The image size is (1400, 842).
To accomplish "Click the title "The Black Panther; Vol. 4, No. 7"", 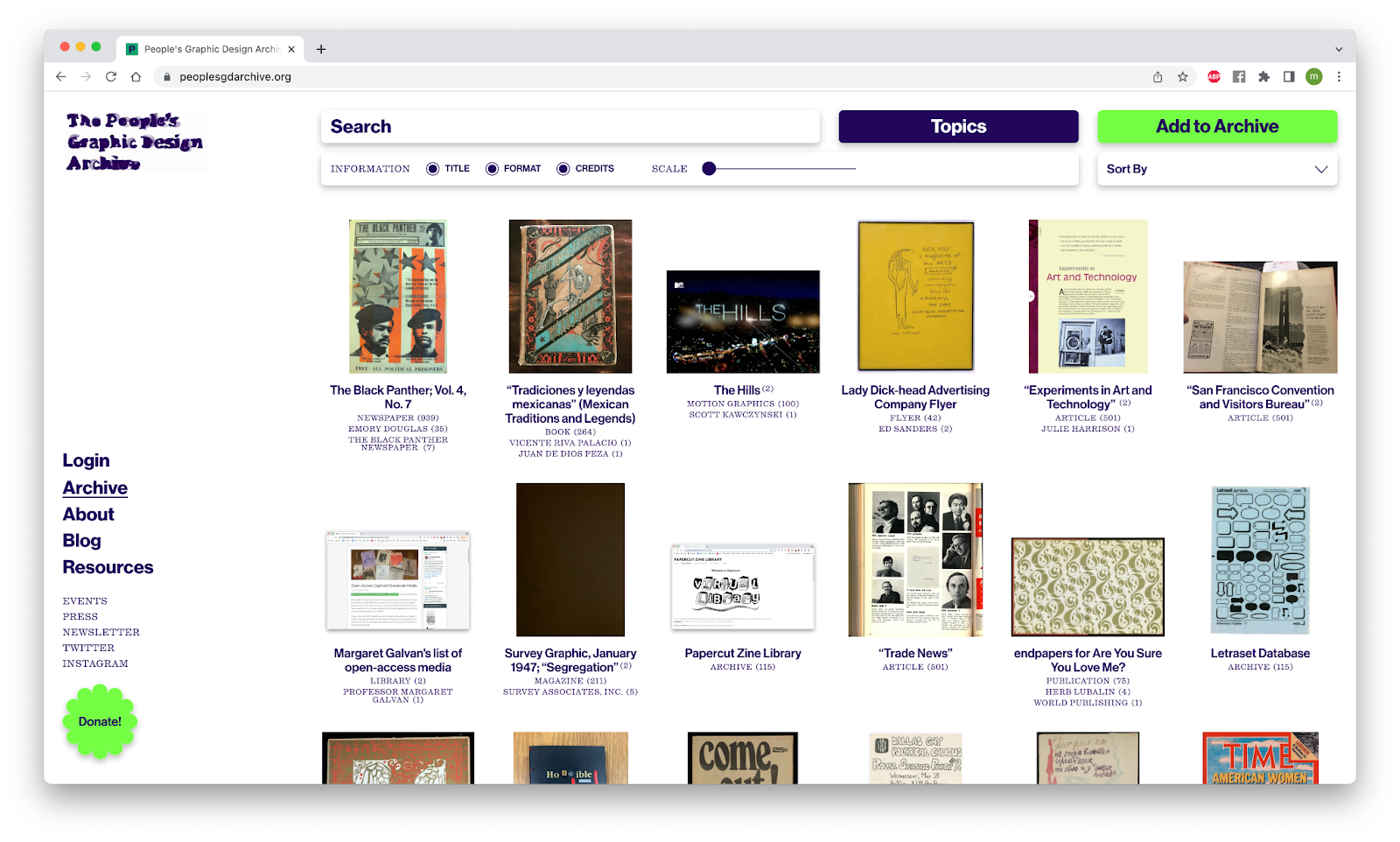I will pos(398,397).
